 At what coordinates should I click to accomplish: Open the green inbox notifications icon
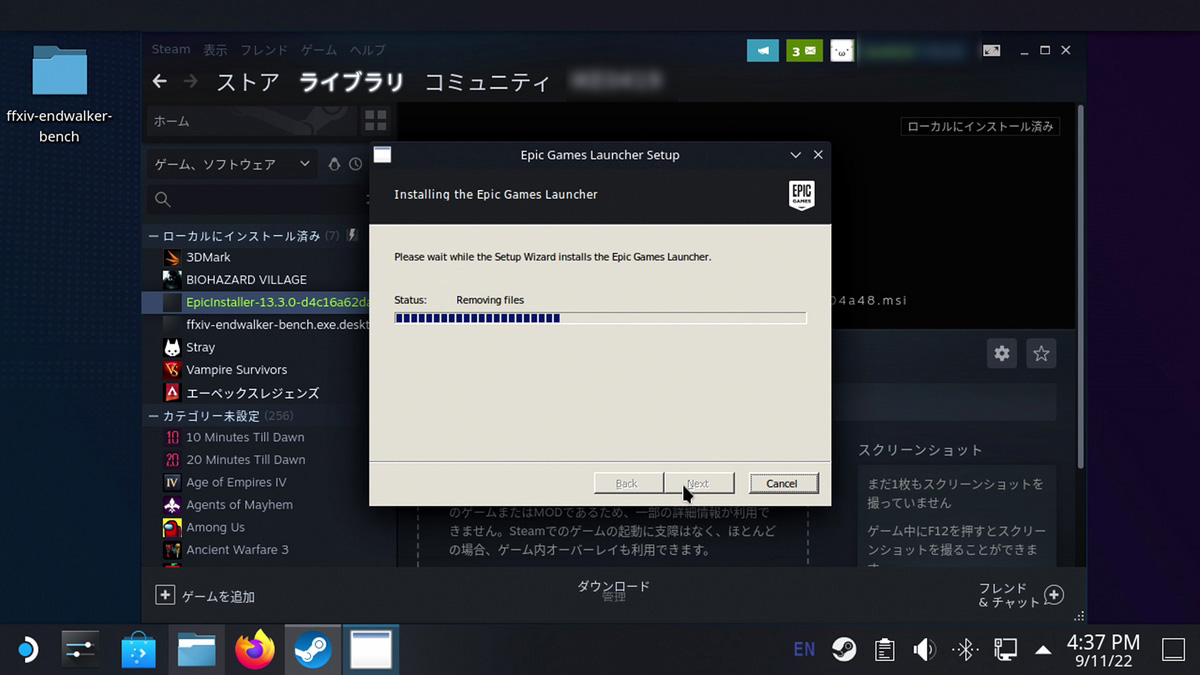803,50
